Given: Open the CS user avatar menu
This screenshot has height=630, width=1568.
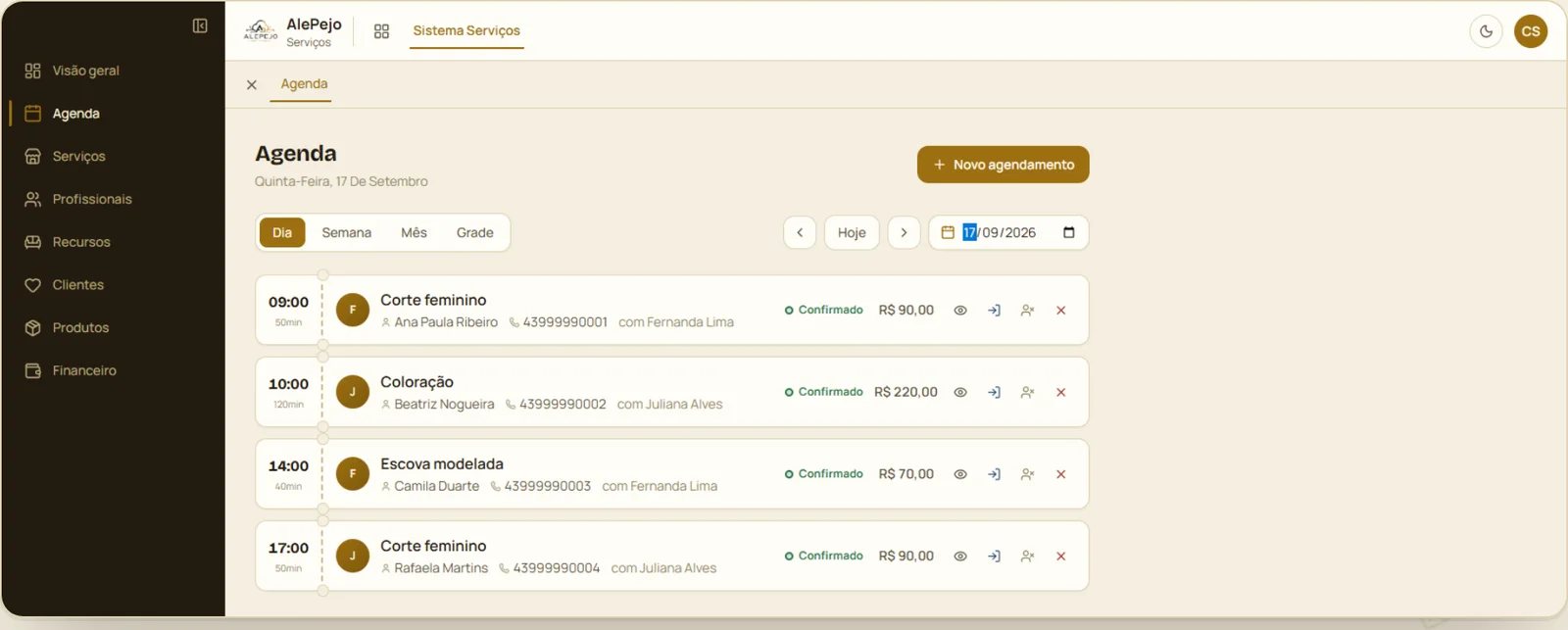Looking at the screenshot, I should 1531,31.
